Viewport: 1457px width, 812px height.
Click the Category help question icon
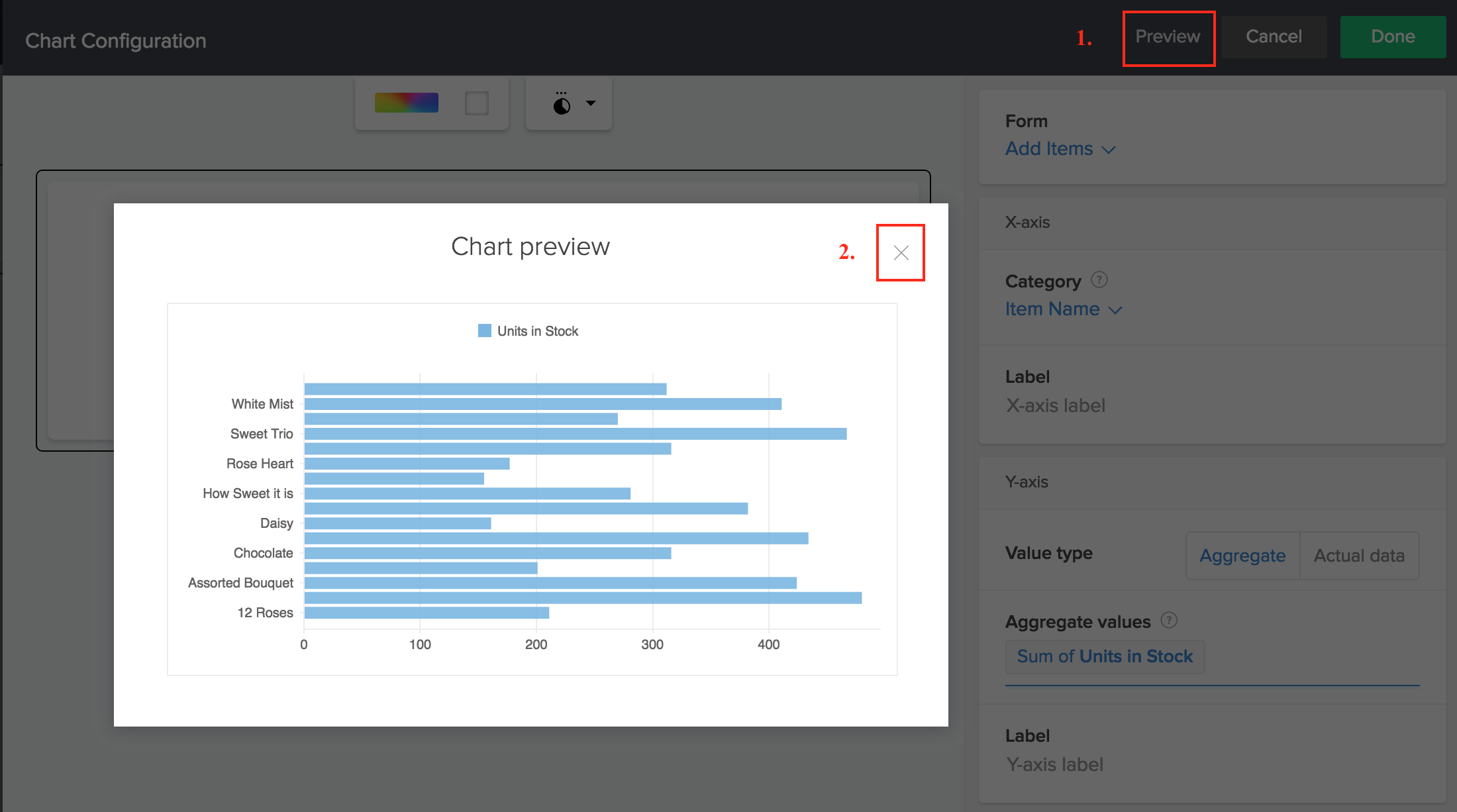click(x=1099, y=280)
